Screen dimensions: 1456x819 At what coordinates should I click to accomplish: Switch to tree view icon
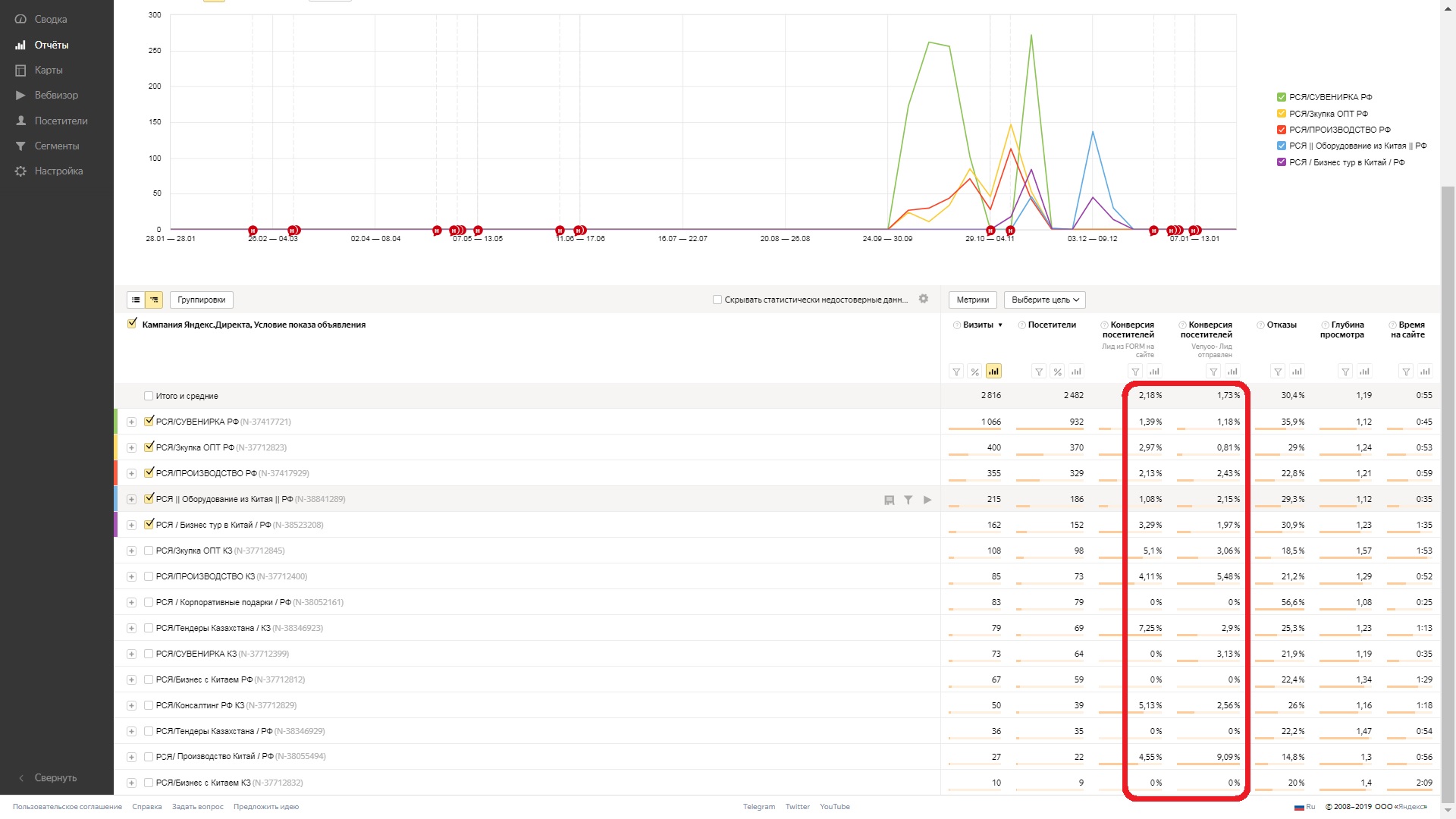(x=154, y=300)
